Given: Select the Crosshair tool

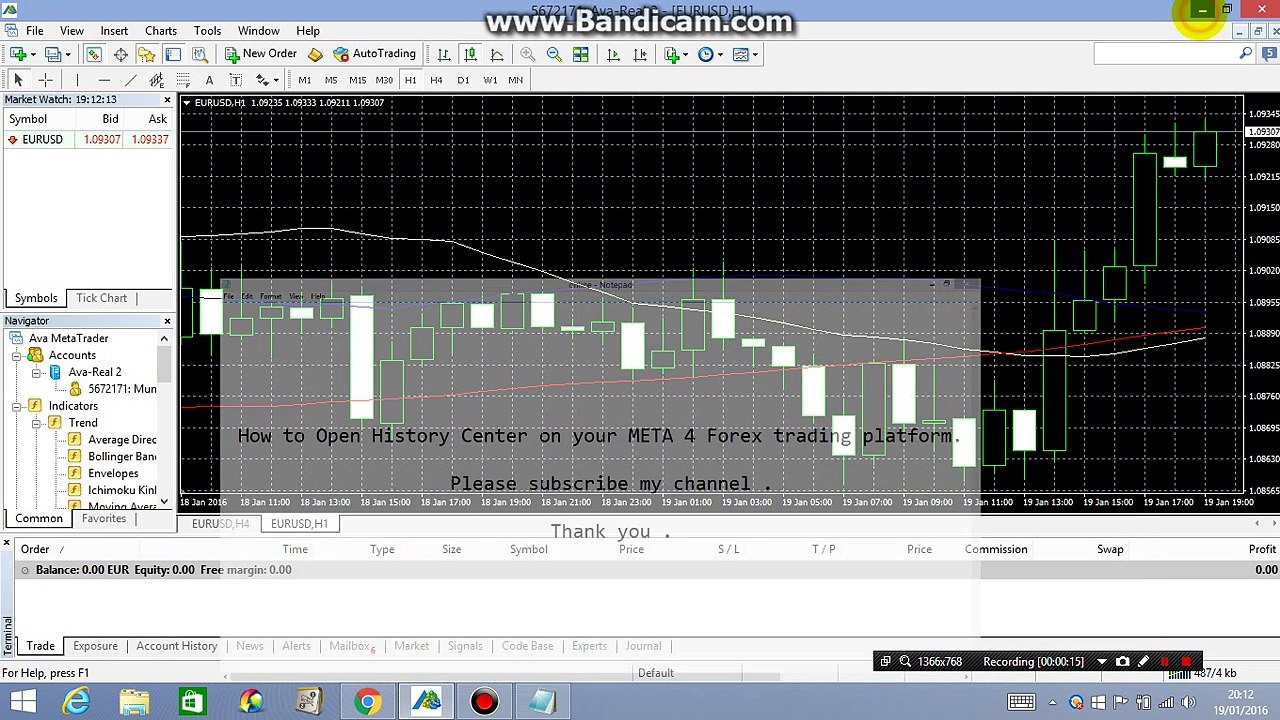Looking at the screenshot, I should (x=45, y=80).
